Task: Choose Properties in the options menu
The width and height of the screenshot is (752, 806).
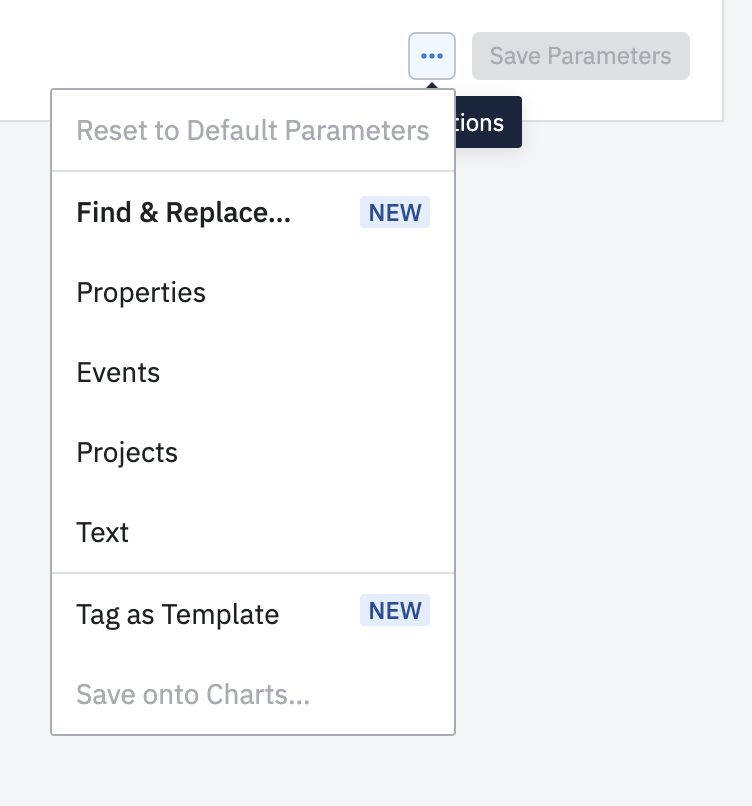Action: click(x=141, y=293)
